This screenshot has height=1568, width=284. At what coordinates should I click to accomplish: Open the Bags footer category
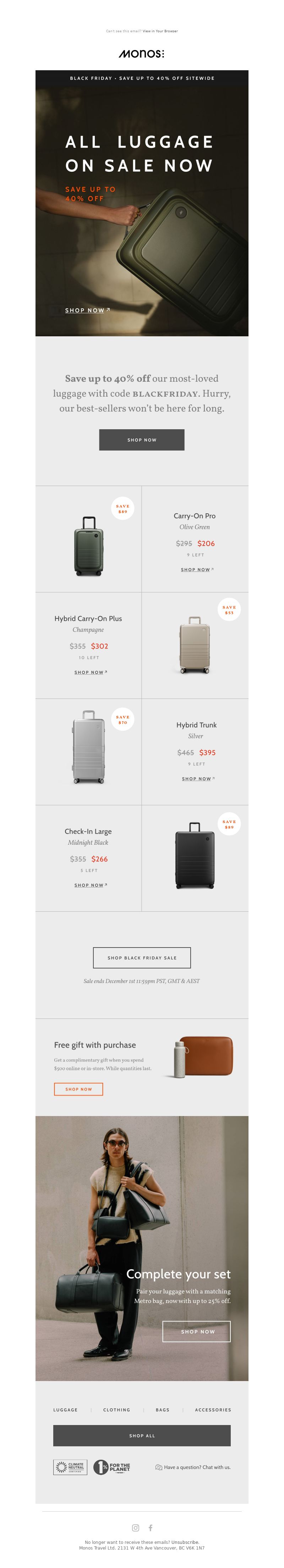(163, 1410)
